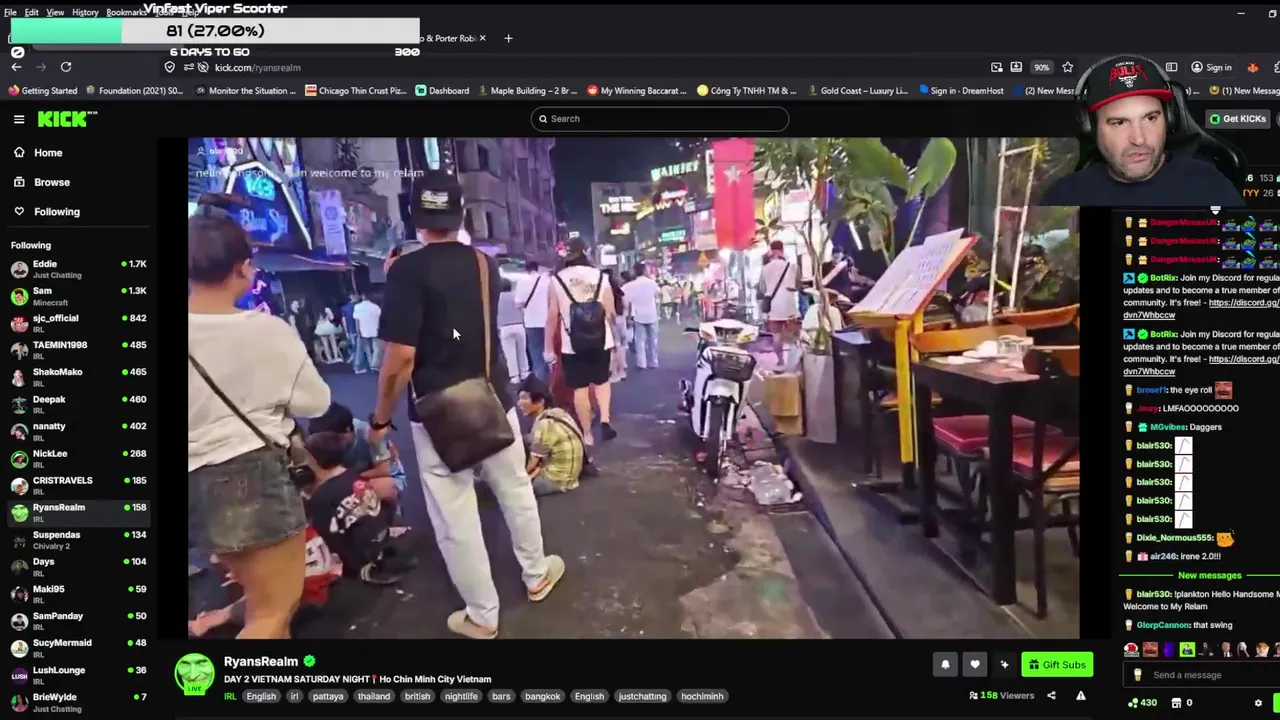Viewport: 1280px width, 720px height.
Task: Open the new browser tab plus button
Action: pos(508,38)
